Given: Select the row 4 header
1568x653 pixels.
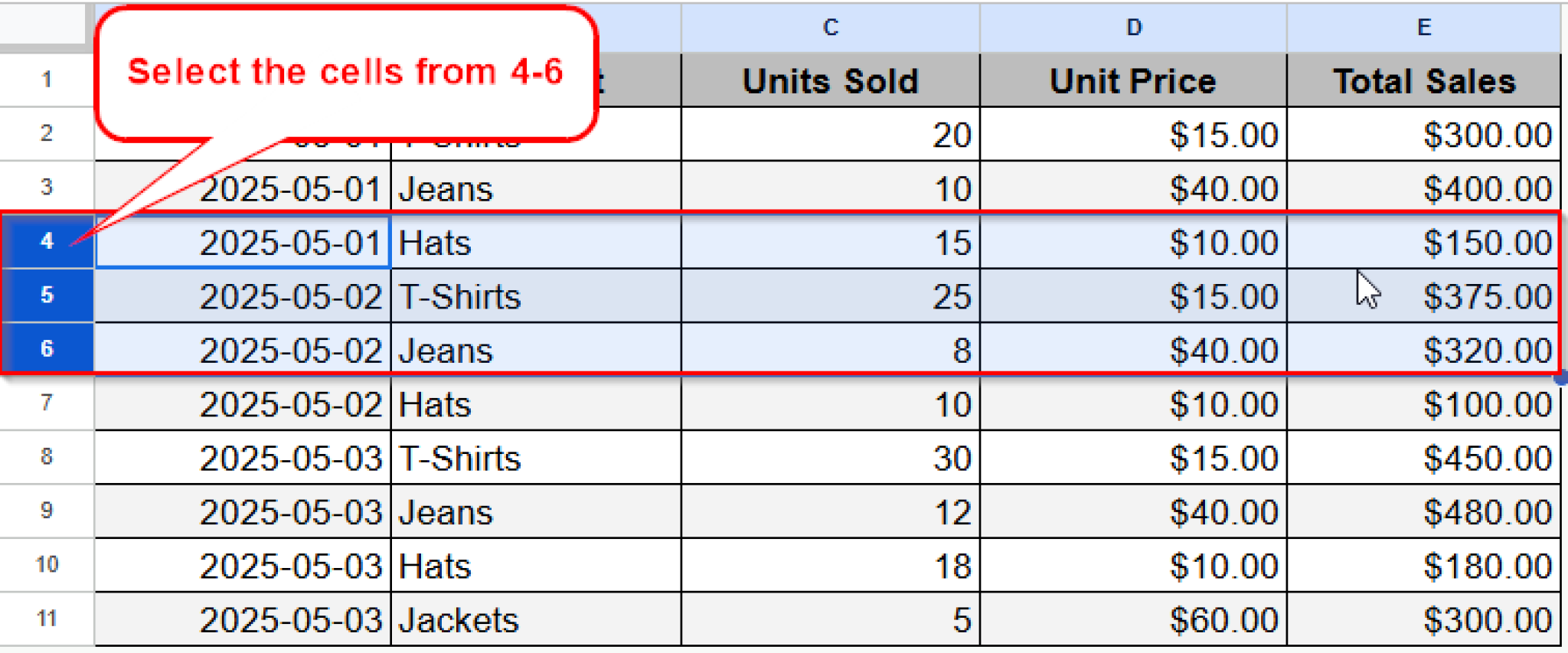Looking at the screenshot, I should coord(47,241).
